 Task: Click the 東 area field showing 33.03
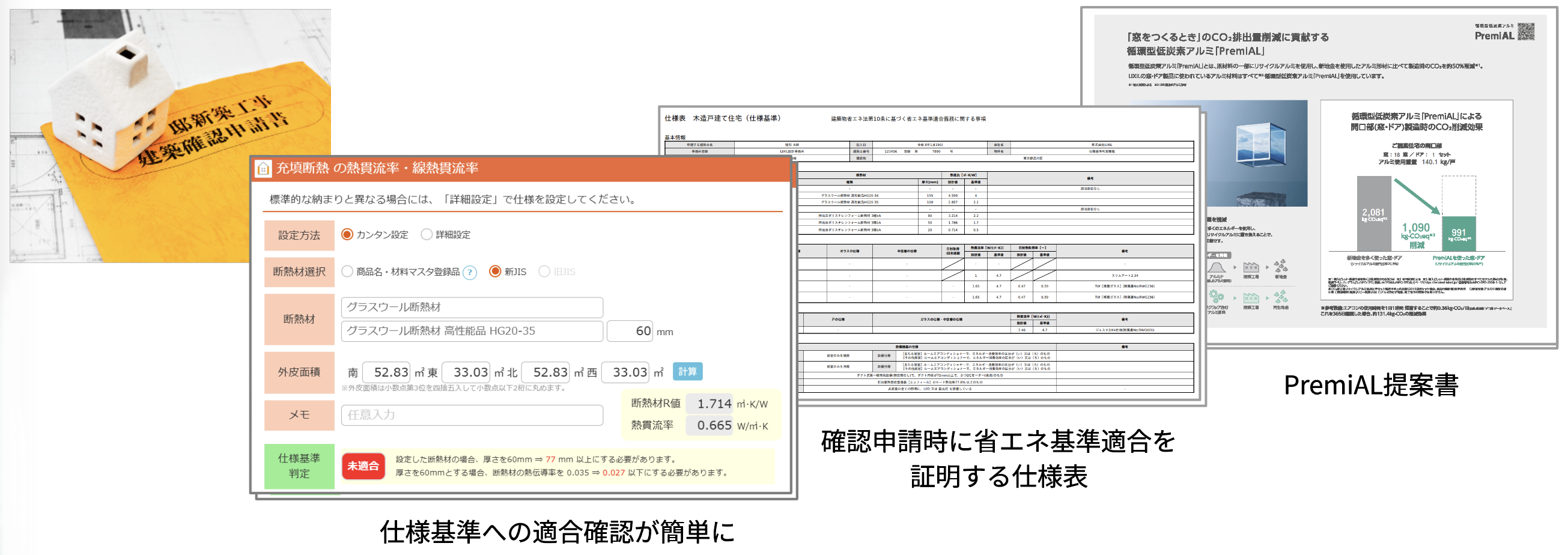[x=466, y=372]
